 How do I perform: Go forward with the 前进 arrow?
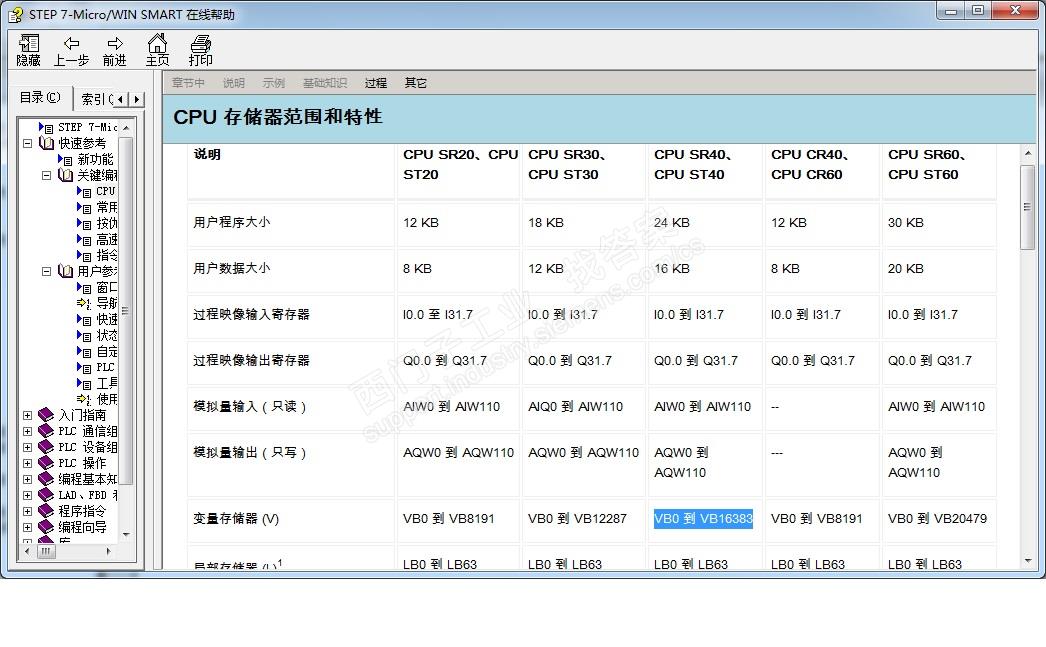[x=115, y=50]
